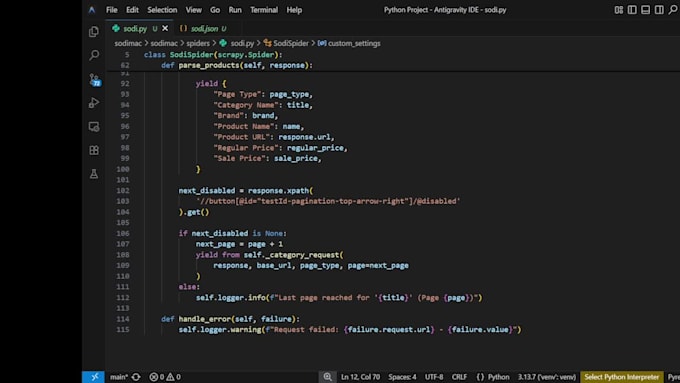The height and width of the screenshot is (383, 680).
Task: Open the Run menu
Action: click(235, 10)
